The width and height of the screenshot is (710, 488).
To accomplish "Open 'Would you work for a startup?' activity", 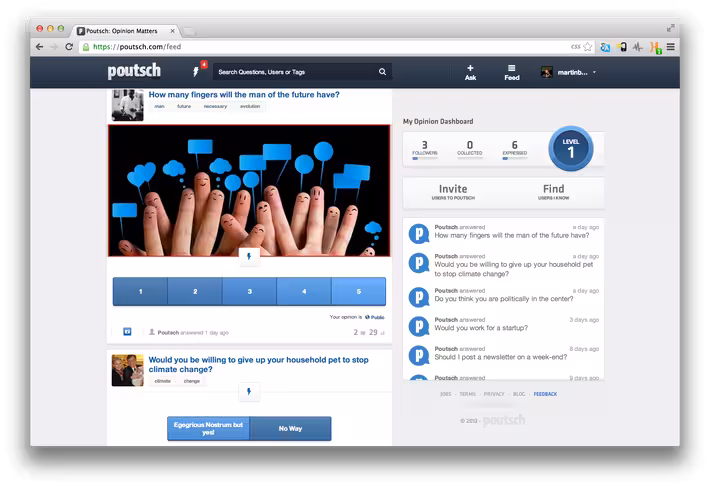I will point(481,328).
